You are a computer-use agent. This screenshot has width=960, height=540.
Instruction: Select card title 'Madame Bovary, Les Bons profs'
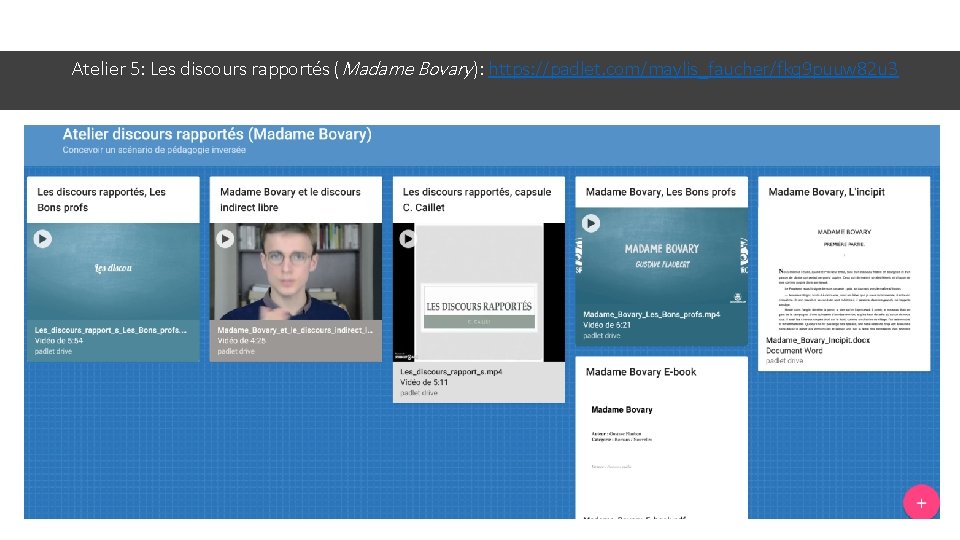(661, 192)
